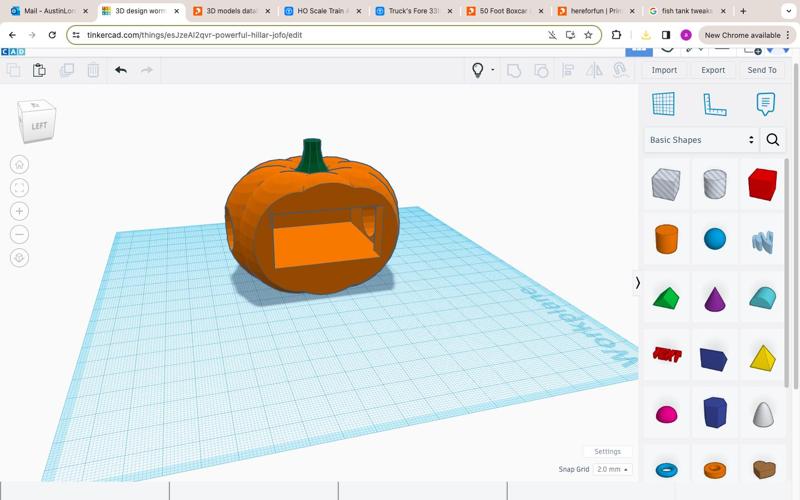This screenshot has height=500, width=800.
Task: Pick the brown Heart shape
Action: click(x=764, y=469)
